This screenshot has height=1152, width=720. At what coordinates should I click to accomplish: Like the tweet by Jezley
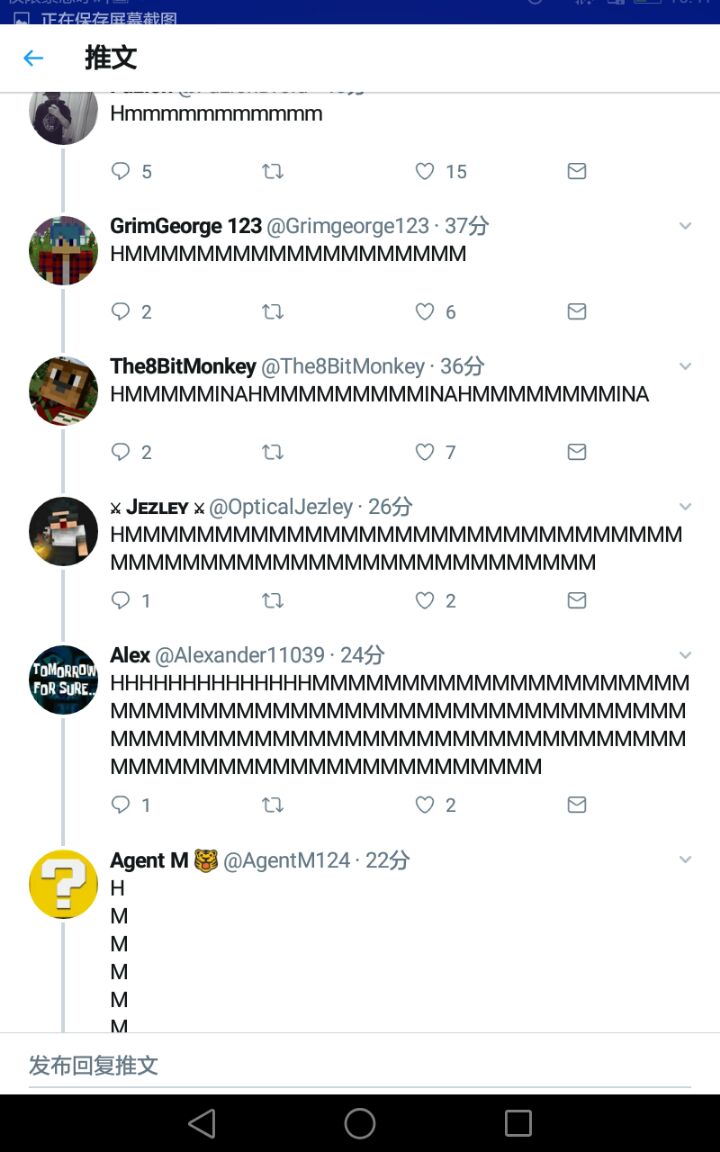tap(425, 600)
